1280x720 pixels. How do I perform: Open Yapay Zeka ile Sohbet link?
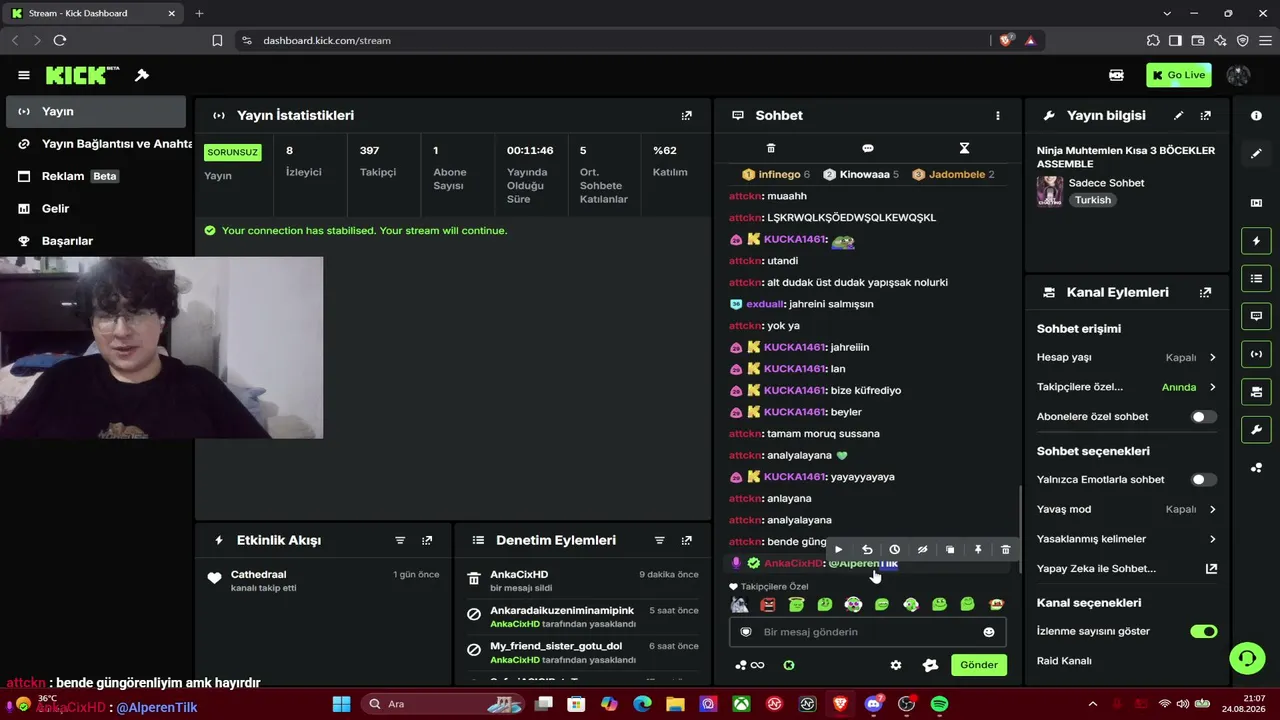[1127, 569]
